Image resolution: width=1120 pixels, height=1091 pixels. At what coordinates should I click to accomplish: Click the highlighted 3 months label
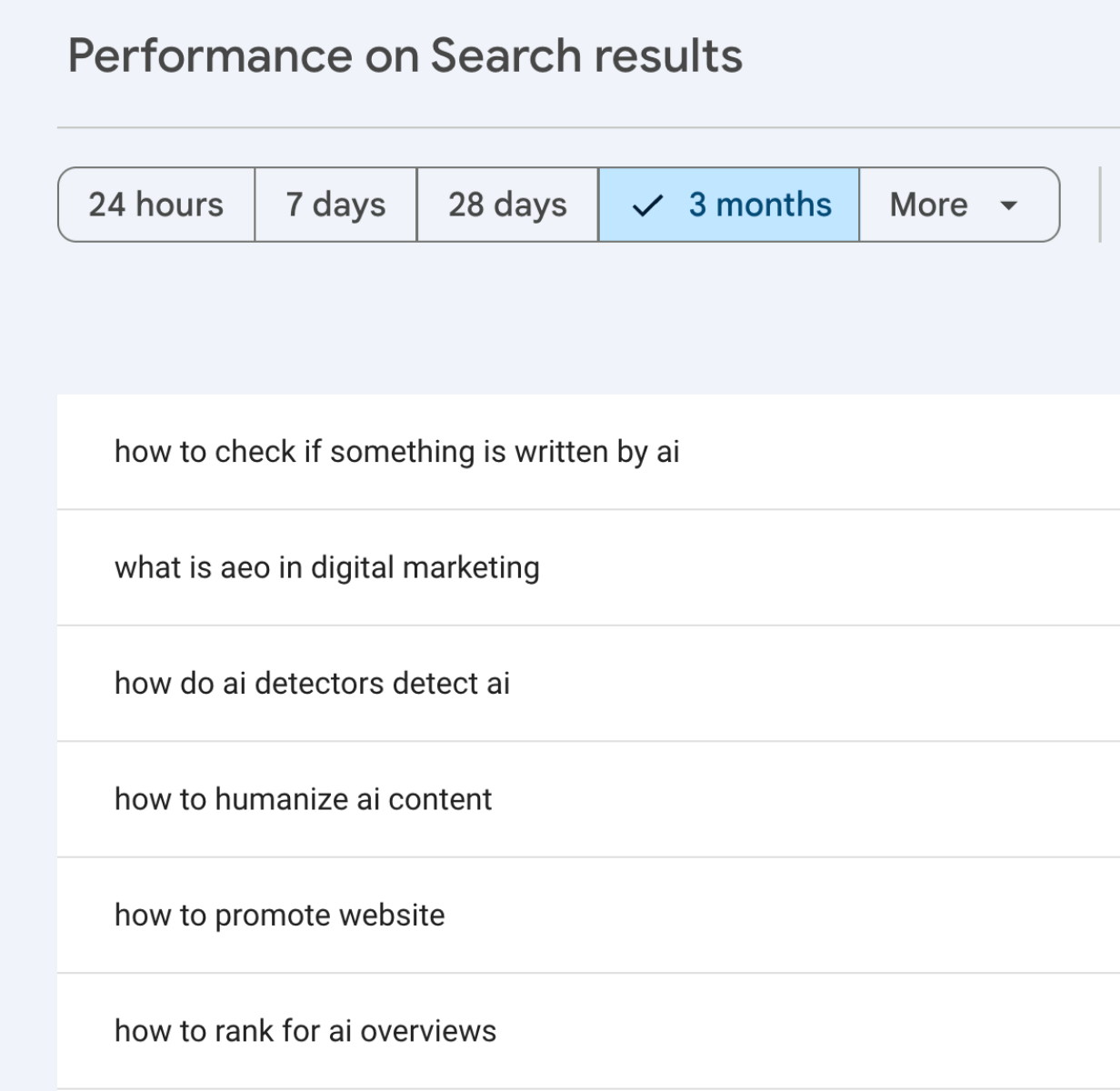[x=760, y=205]
